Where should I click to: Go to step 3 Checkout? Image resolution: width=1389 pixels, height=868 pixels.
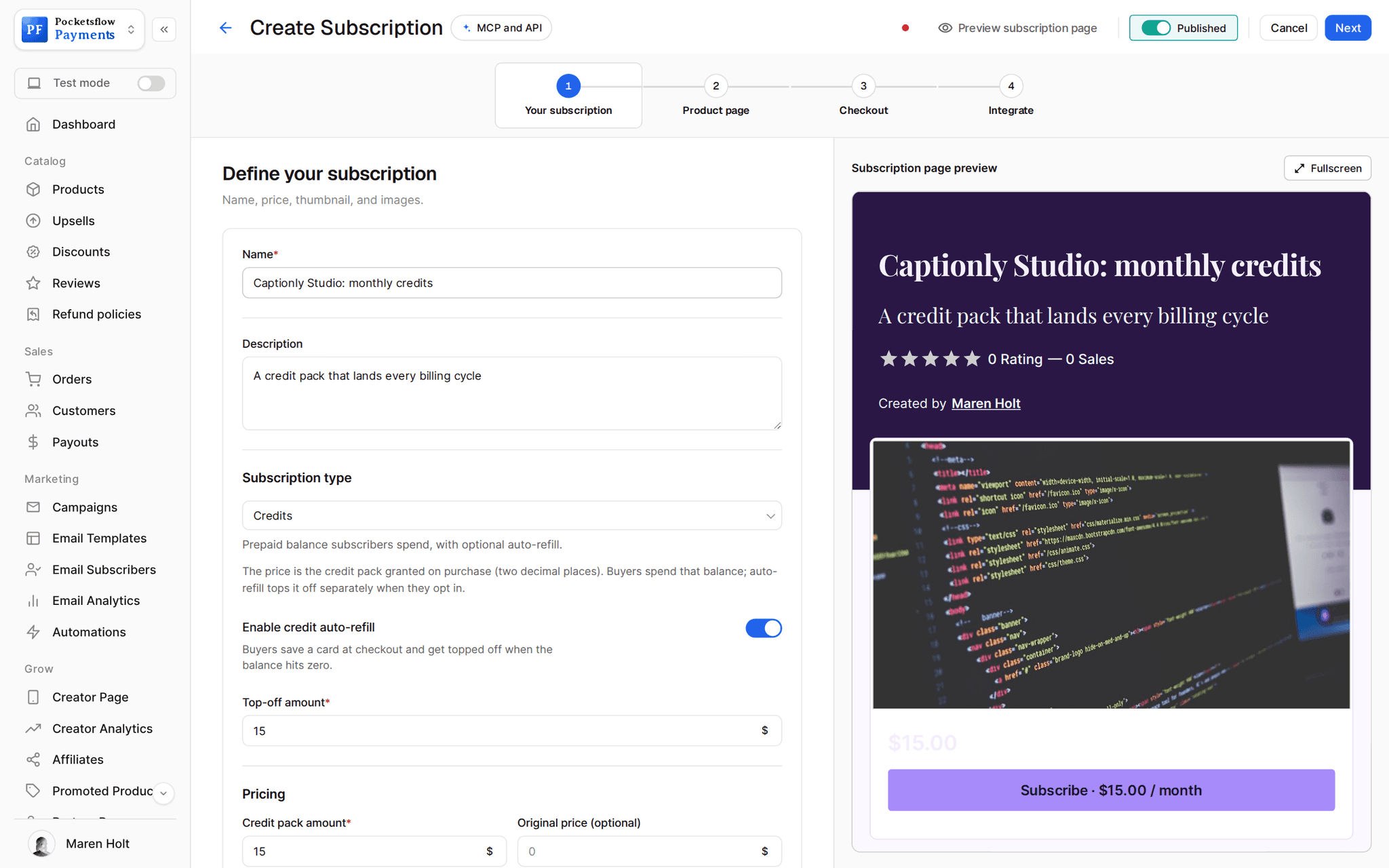863,96
